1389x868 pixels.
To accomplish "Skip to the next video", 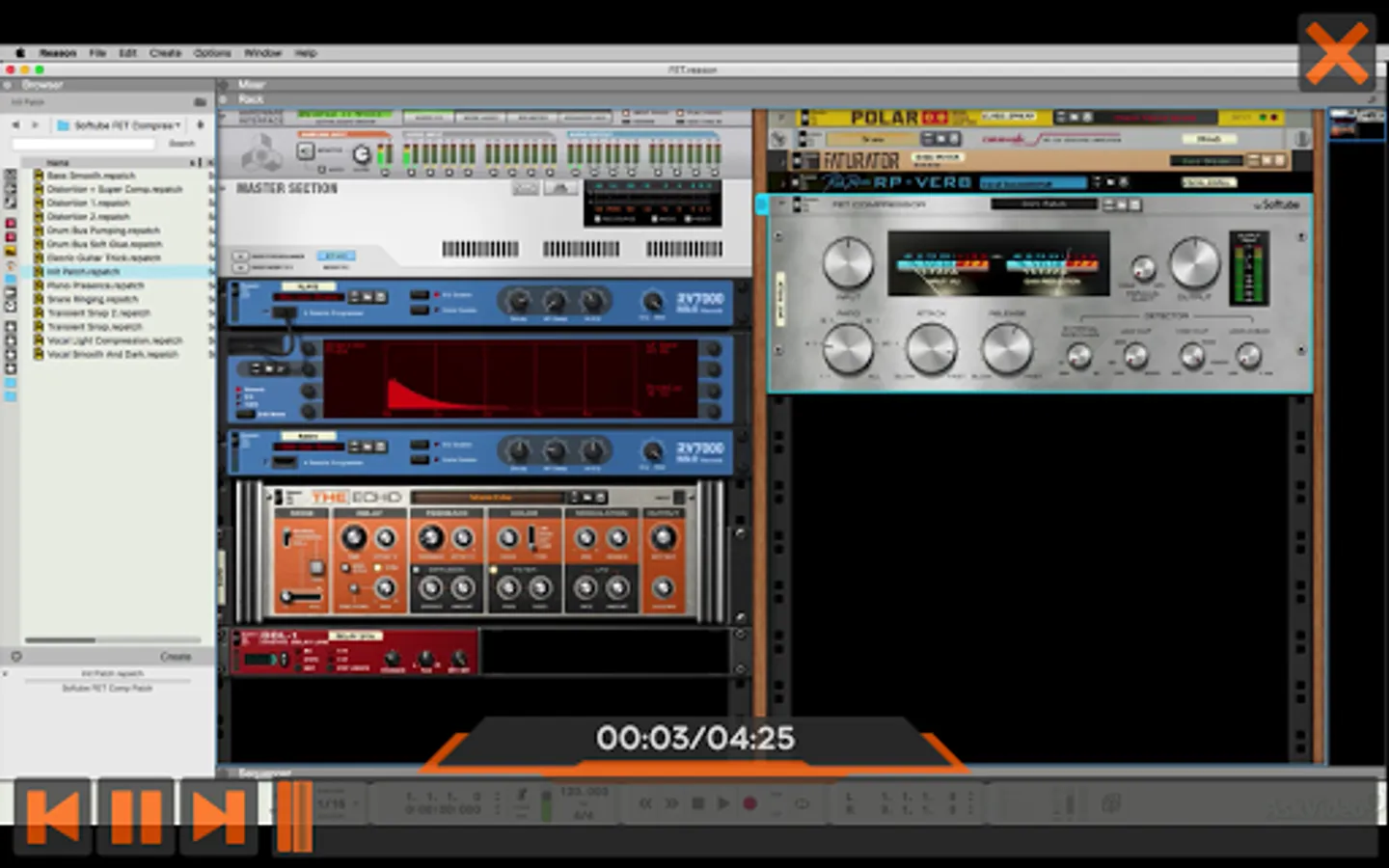I will (x=219, y=816).
